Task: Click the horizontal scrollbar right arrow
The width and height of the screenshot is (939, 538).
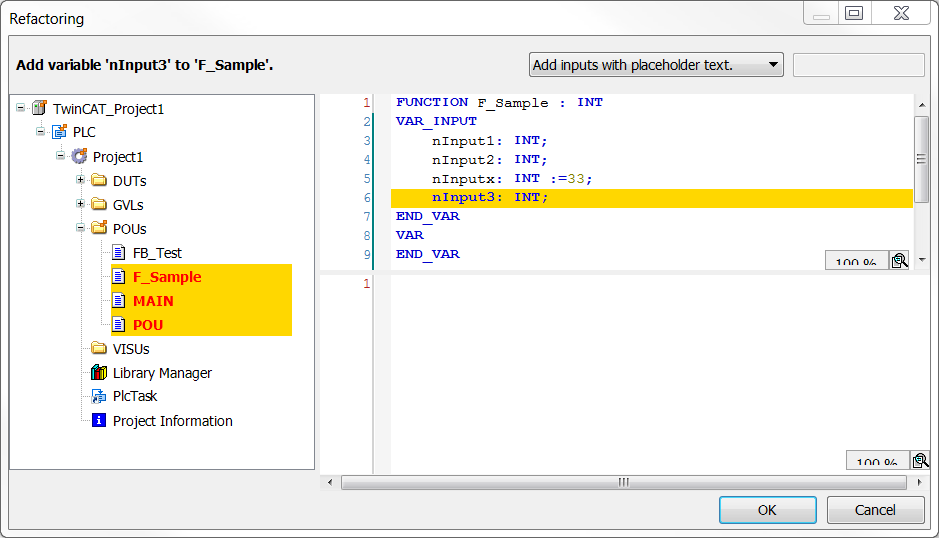Action: click(919, 482)
